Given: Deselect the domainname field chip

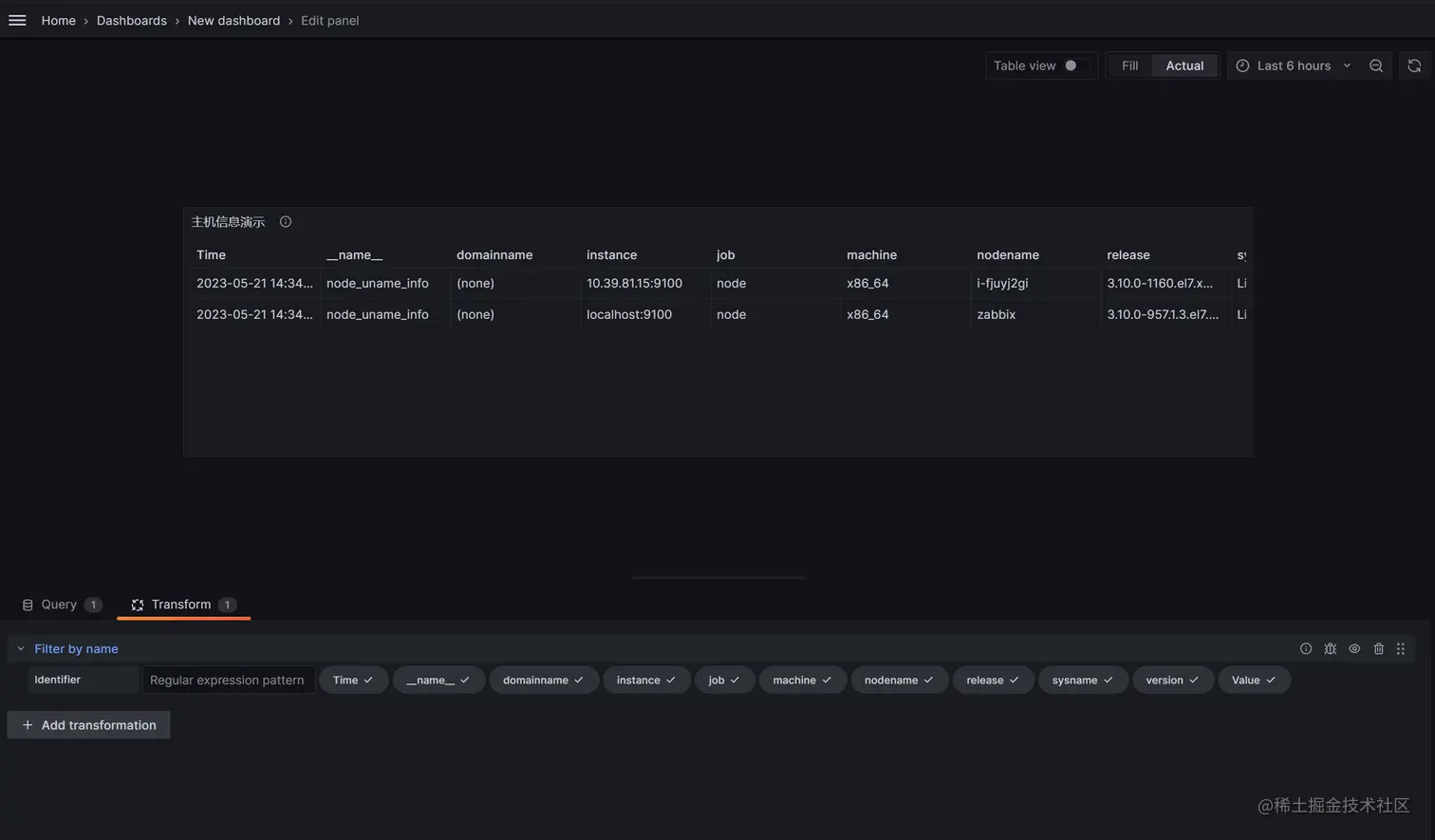Looking at the screenshot, I should coord(544,681).
